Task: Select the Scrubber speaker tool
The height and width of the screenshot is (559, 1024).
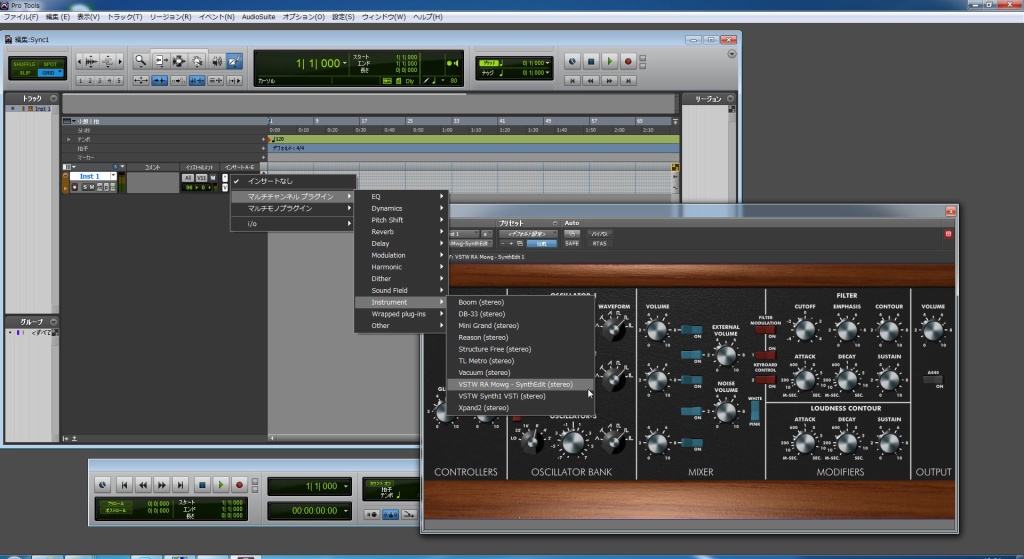Action: tap(216, 61)
